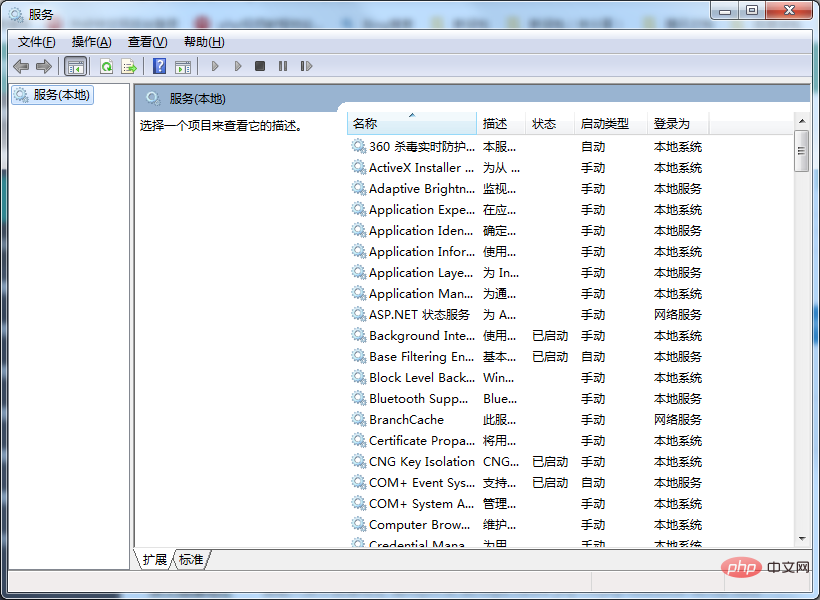
Task: Click 网络服务 login in ASP.NET 状态服务 row
Action: pyautogui.click(x=678, y=314)
